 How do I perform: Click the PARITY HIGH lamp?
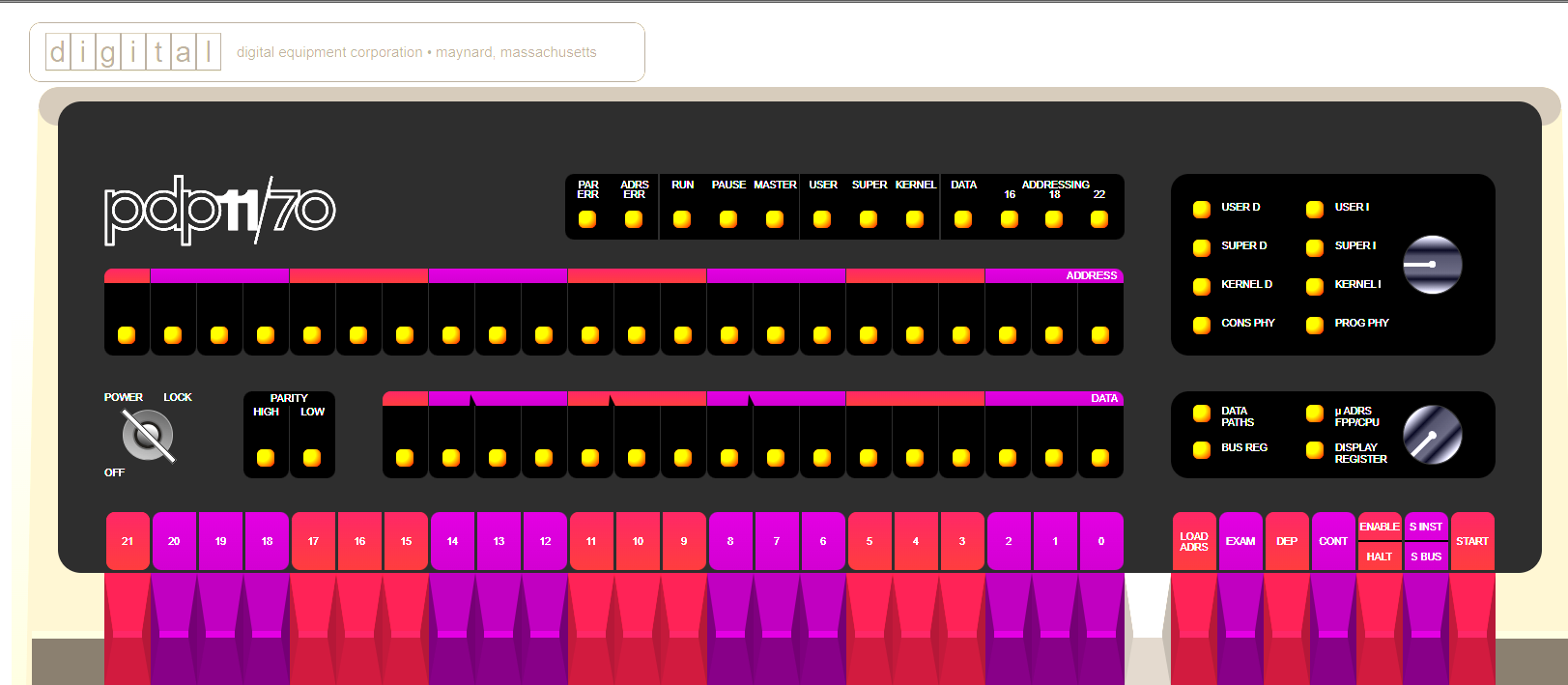pos(266,458)
